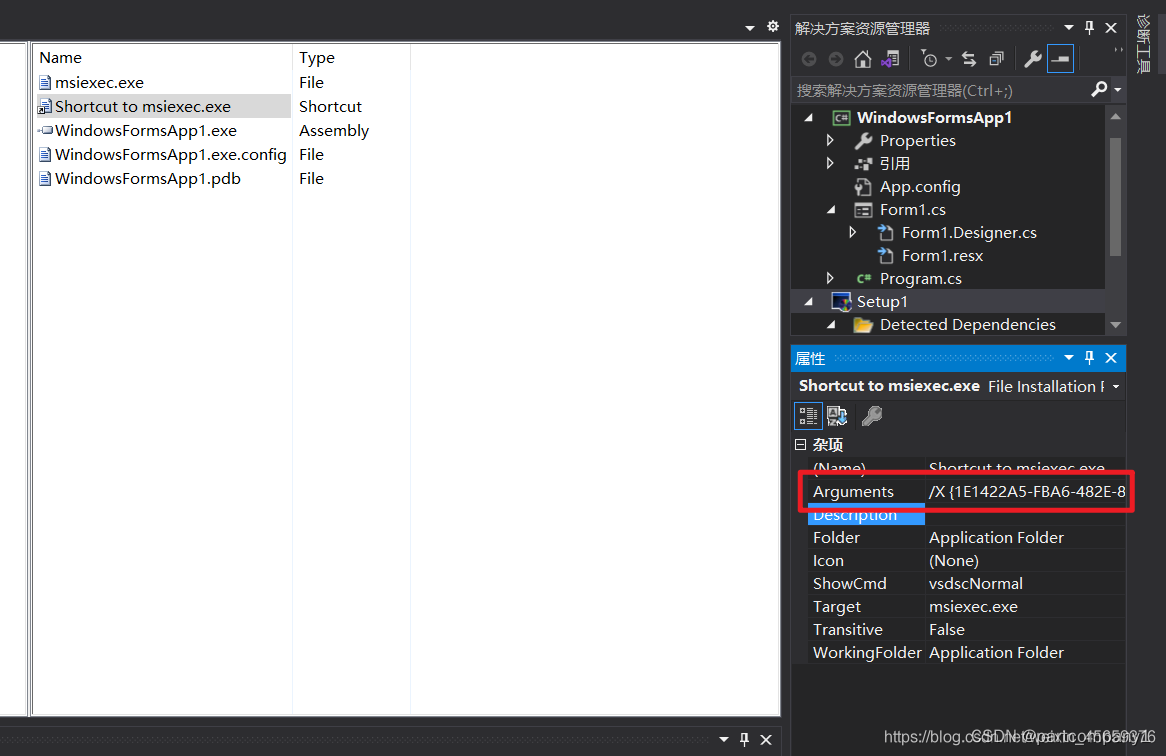Click the Solution Explorer Home icon

click(x=863, y=59)
